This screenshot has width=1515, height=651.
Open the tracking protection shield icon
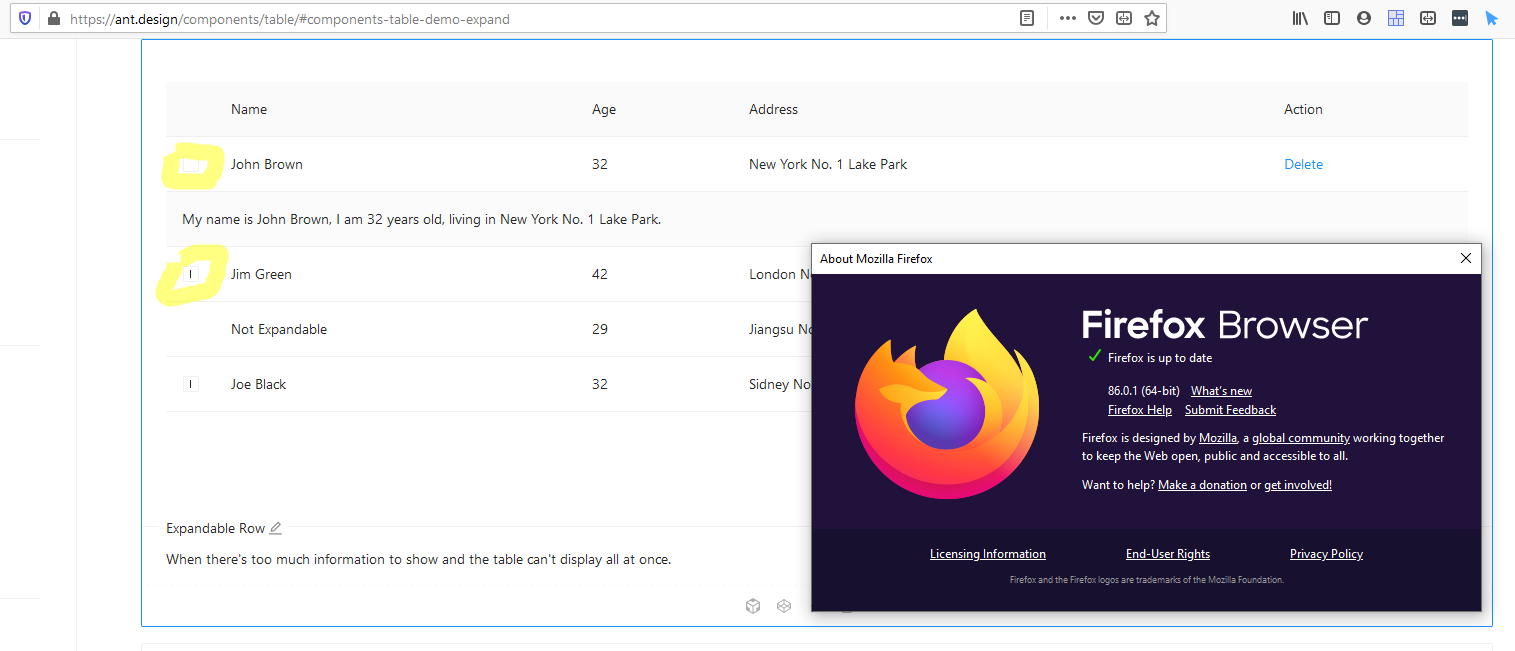pos(25,18)
